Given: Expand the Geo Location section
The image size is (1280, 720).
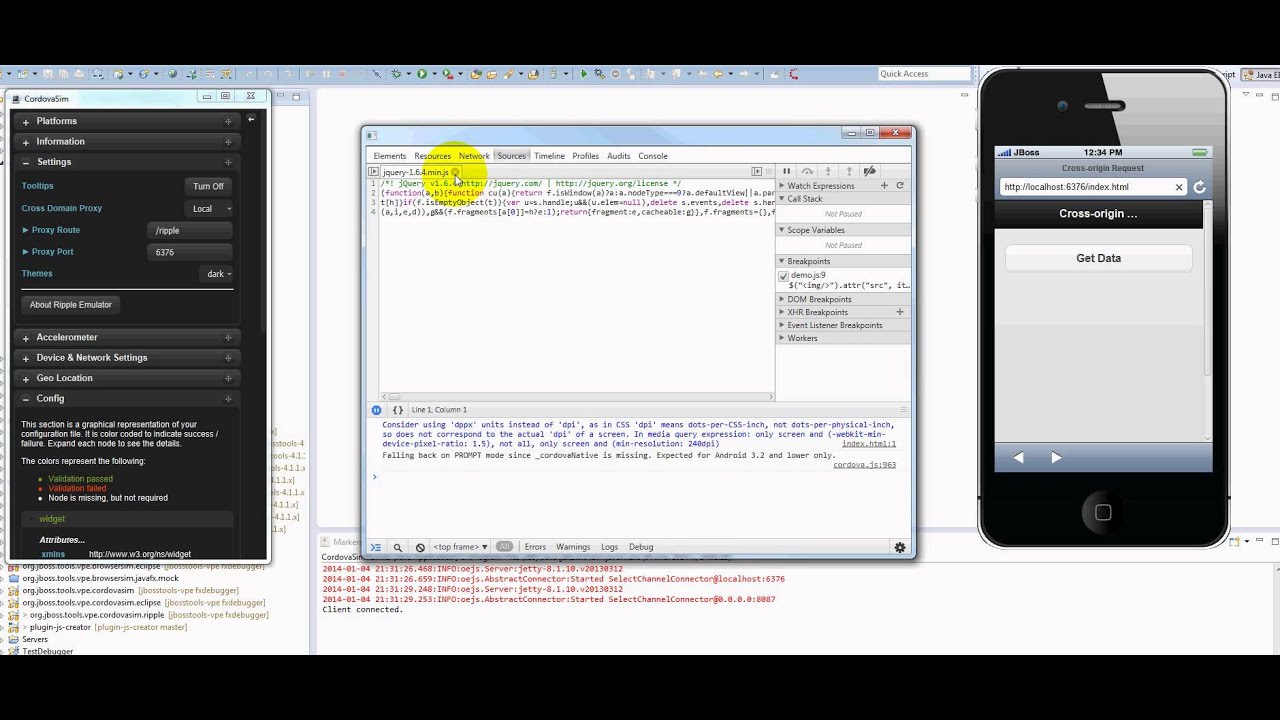Looking at the screenshot, I should click(x=127, y=378).
